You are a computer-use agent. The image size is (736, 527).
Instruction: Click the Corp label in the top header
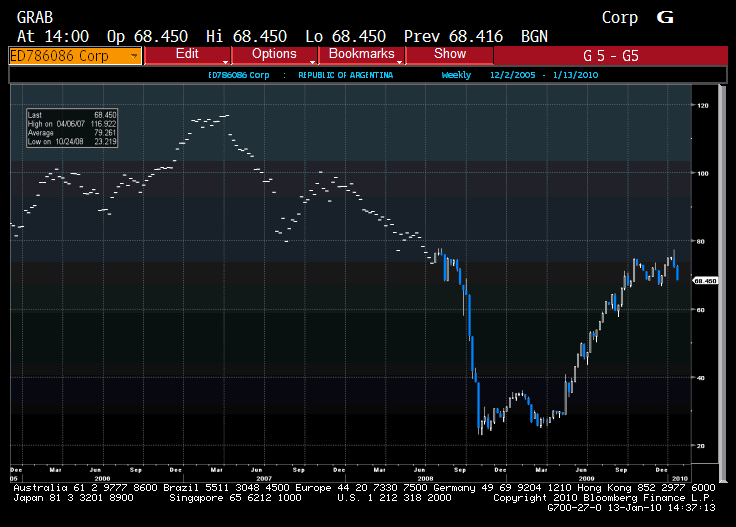[620, 18]
